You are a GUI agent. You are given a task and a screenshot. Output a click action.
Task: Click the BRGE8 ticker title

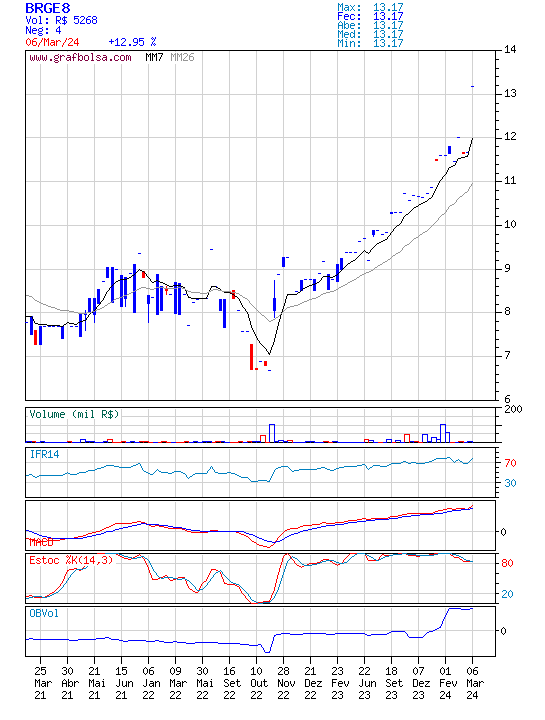coord(48,8)
